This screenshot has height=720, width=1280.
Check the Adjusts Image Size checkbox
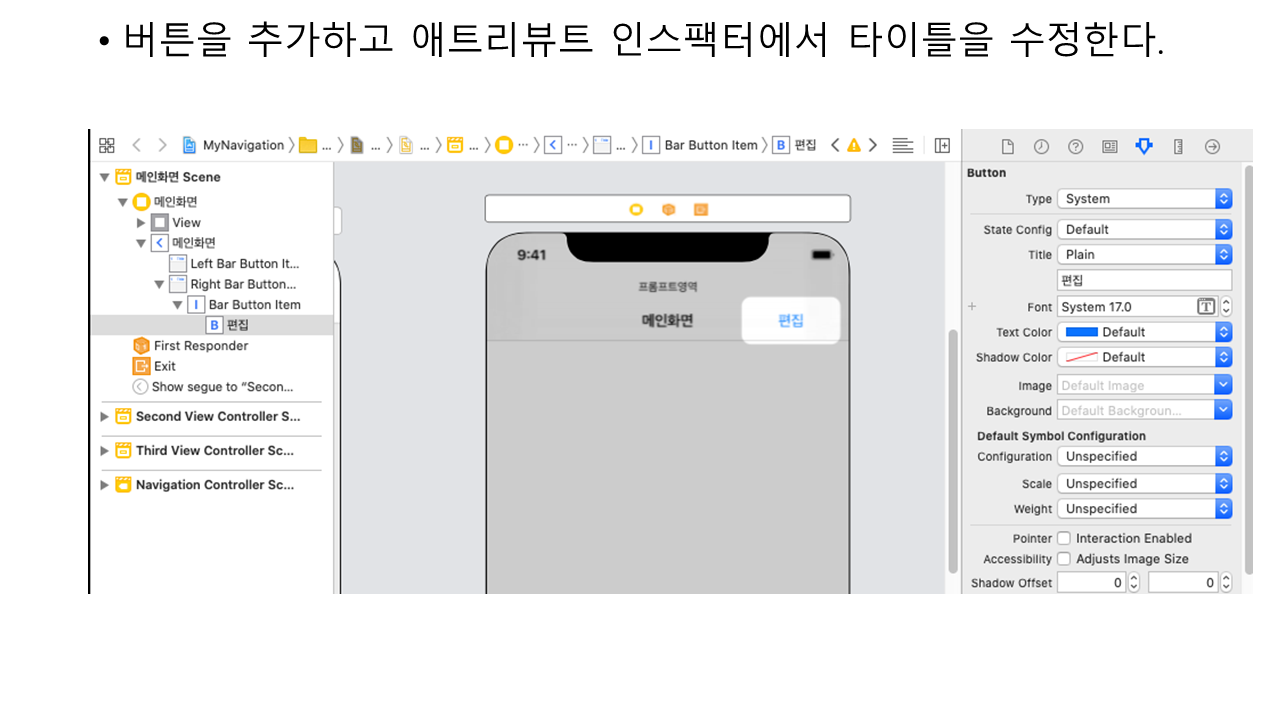coord(1064,559)
